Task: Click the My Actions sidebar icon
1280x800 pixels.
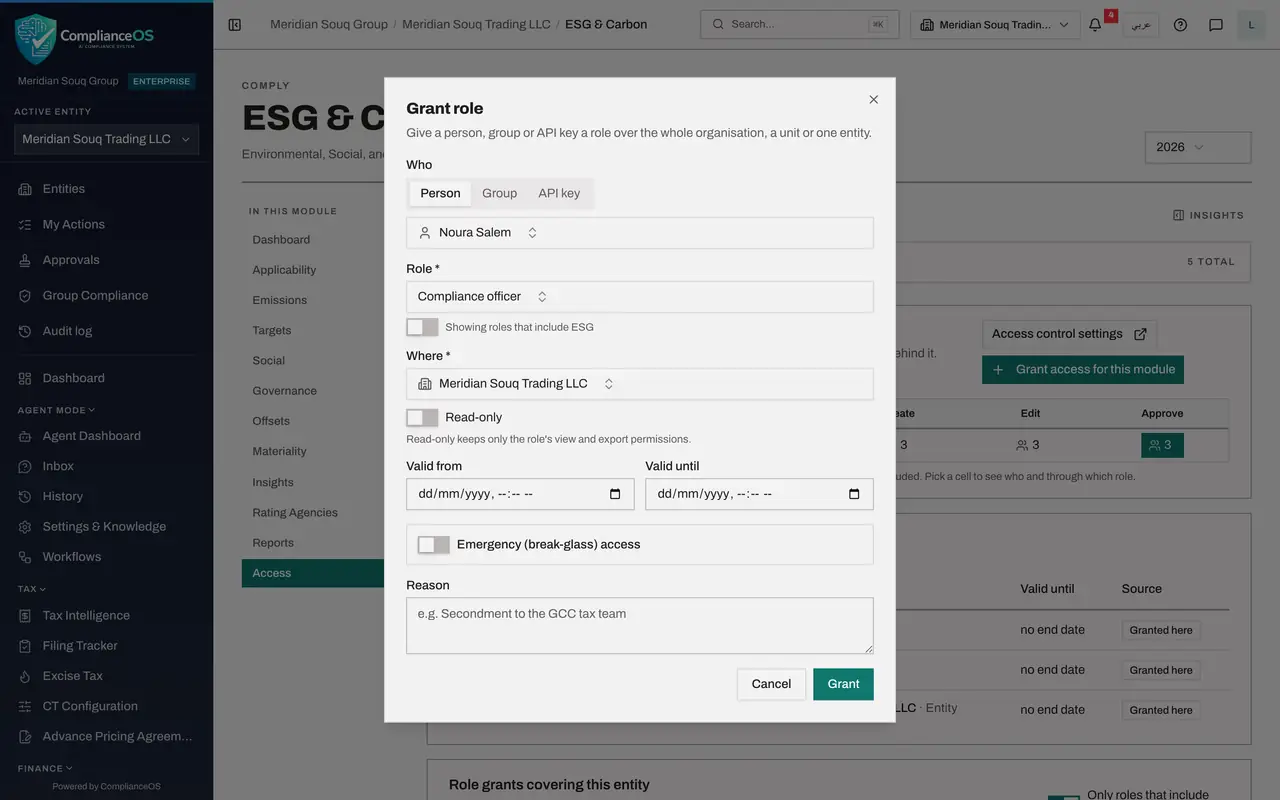Action: click(x=25, y=225)
